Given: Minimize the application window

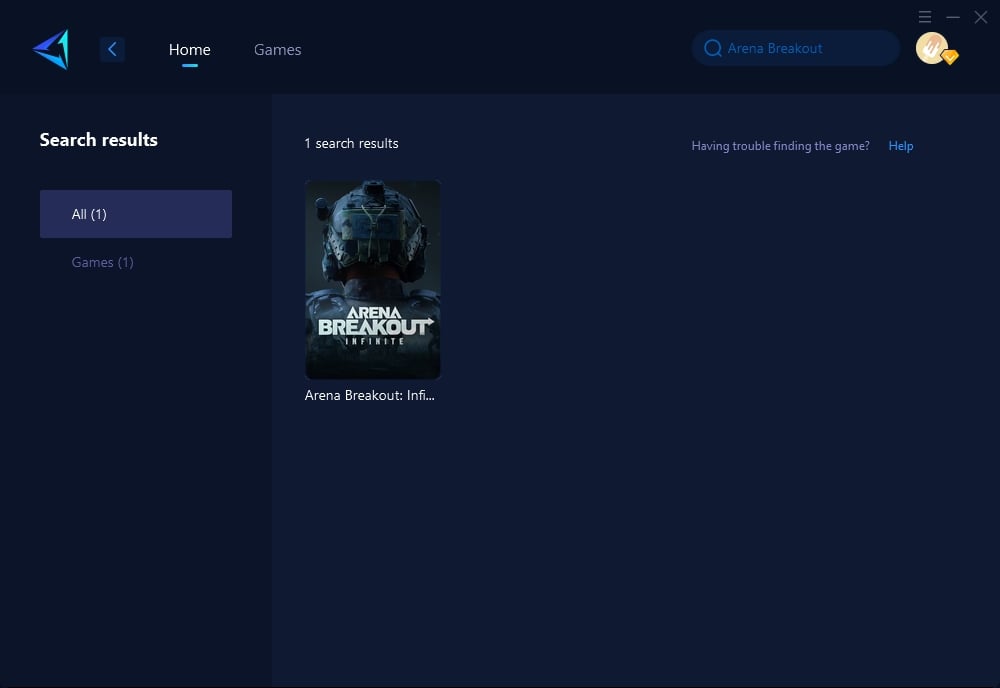Looking at the screenshot, I should pos(953,17).
